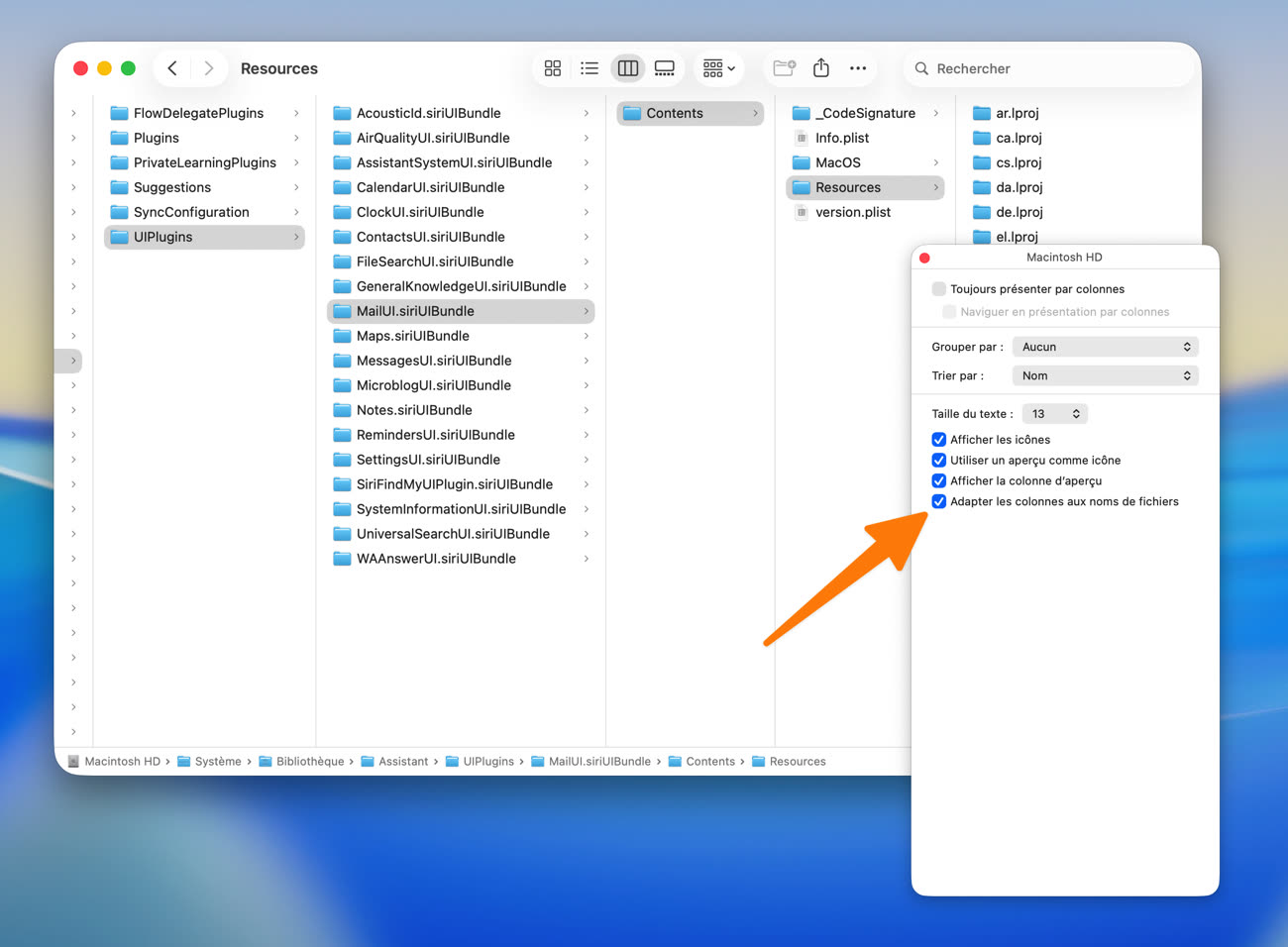
Task: Open the Grouper par dropdown
Action: pos(1105,347)
